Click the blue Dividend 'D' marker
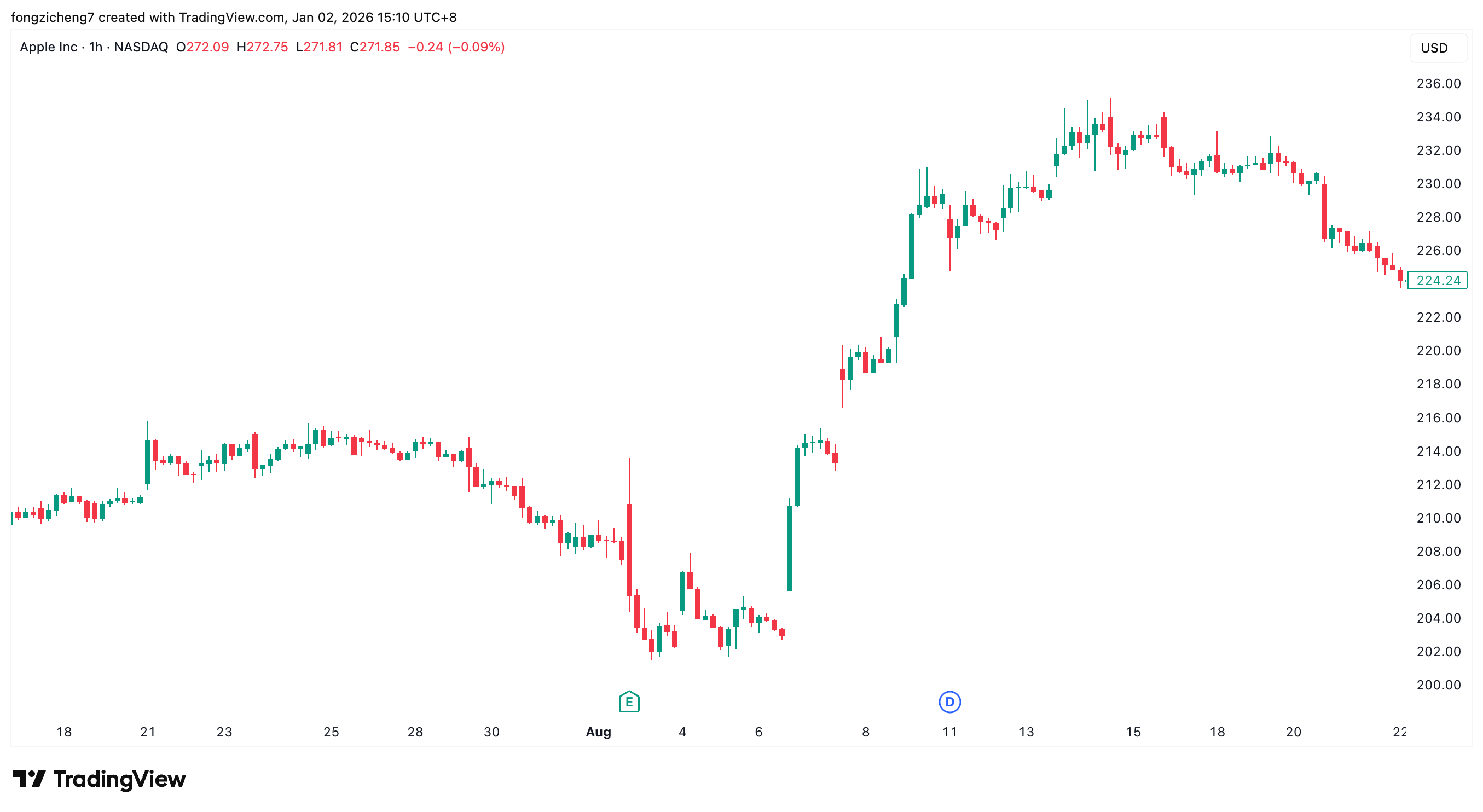Viewport: 1483px width, 812px height. click(949, 701)
